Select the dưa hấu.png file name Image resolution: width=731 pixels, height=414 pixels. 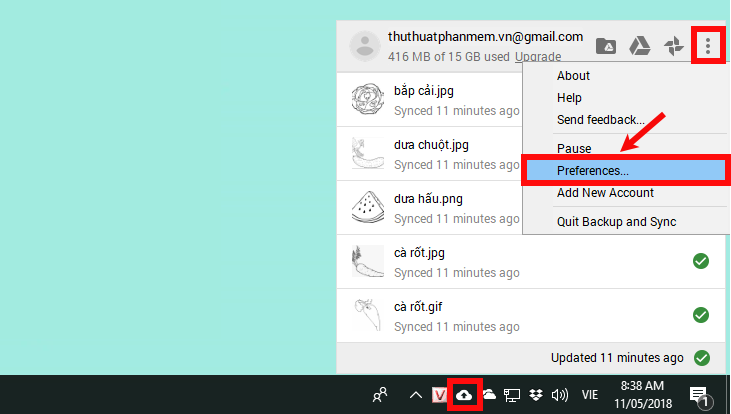[428, 199]
